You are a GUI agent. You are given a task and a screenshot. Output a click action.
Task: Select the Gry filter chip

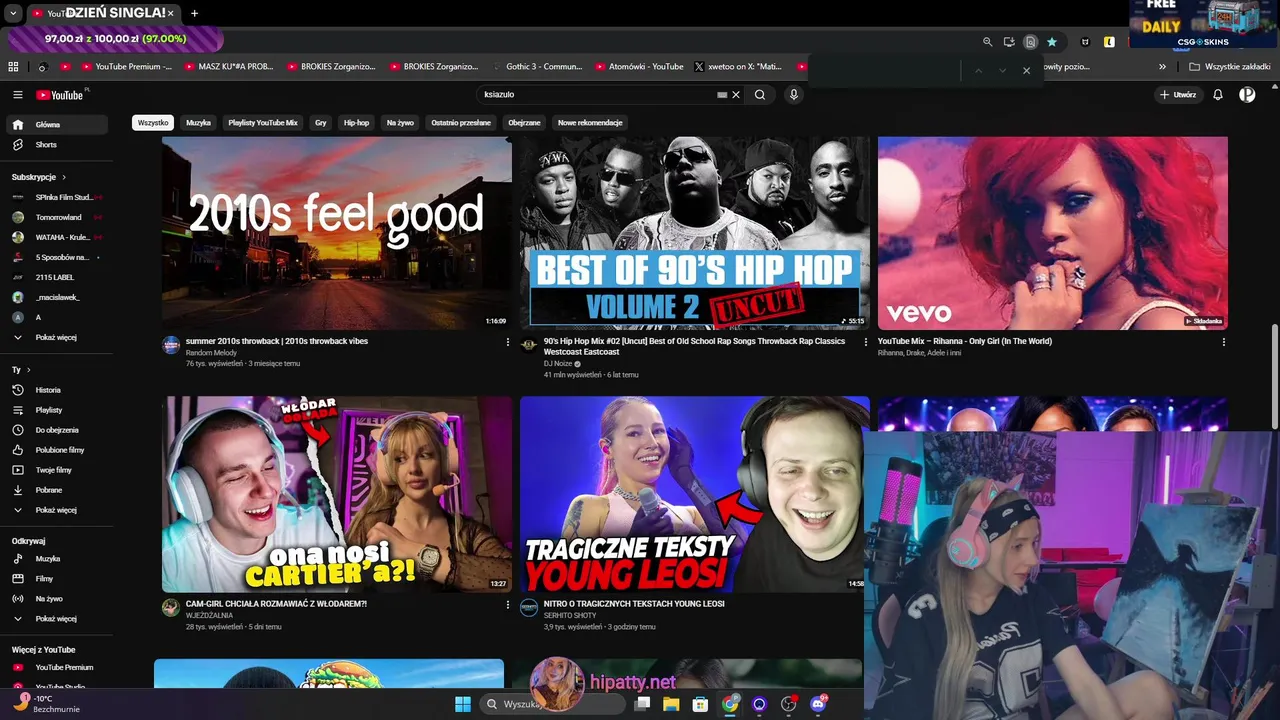[x=321, y=123]
